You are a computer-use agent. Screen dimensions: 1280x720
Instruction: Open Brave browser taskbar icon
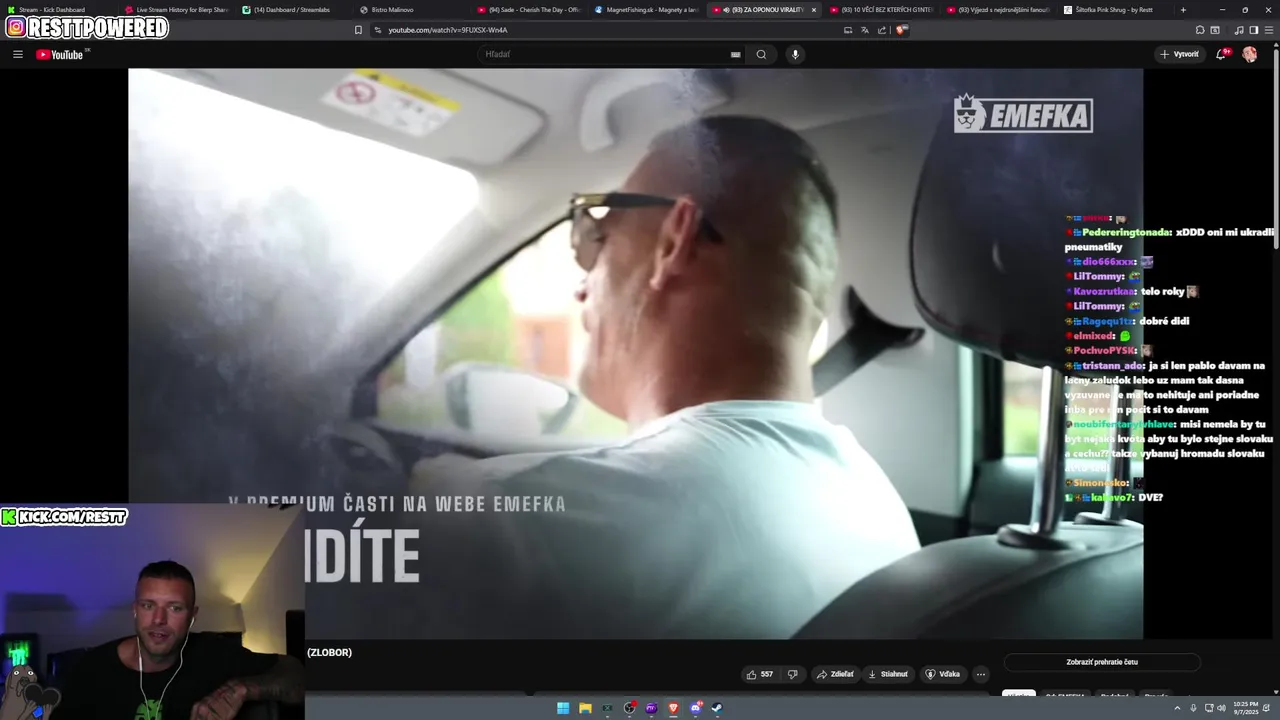click(x=673, y=708)
